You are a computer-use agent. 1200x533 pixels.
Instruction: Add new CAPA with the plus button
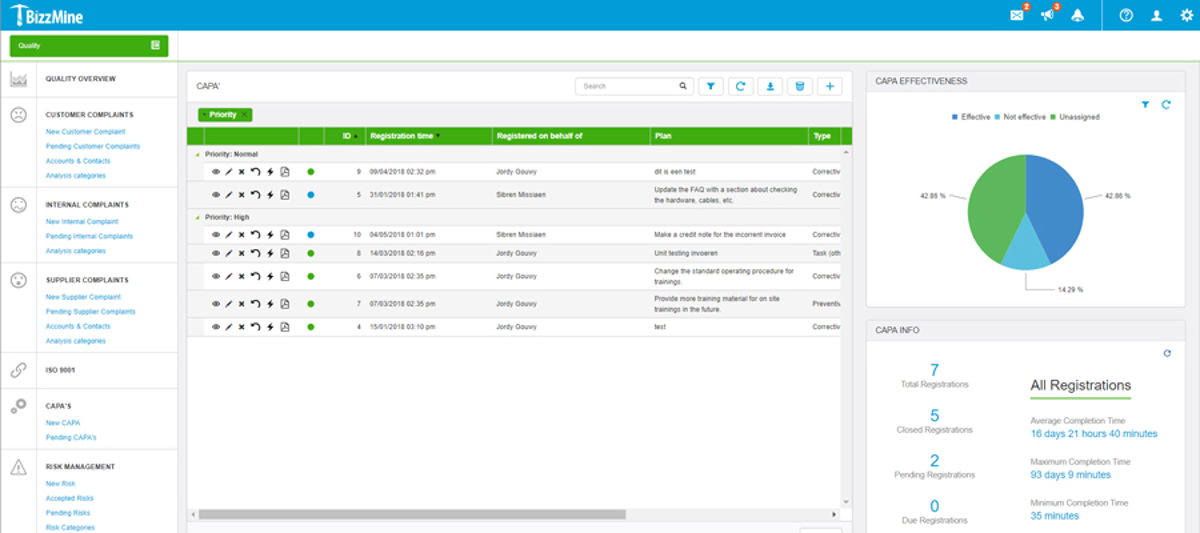point(829,87)
